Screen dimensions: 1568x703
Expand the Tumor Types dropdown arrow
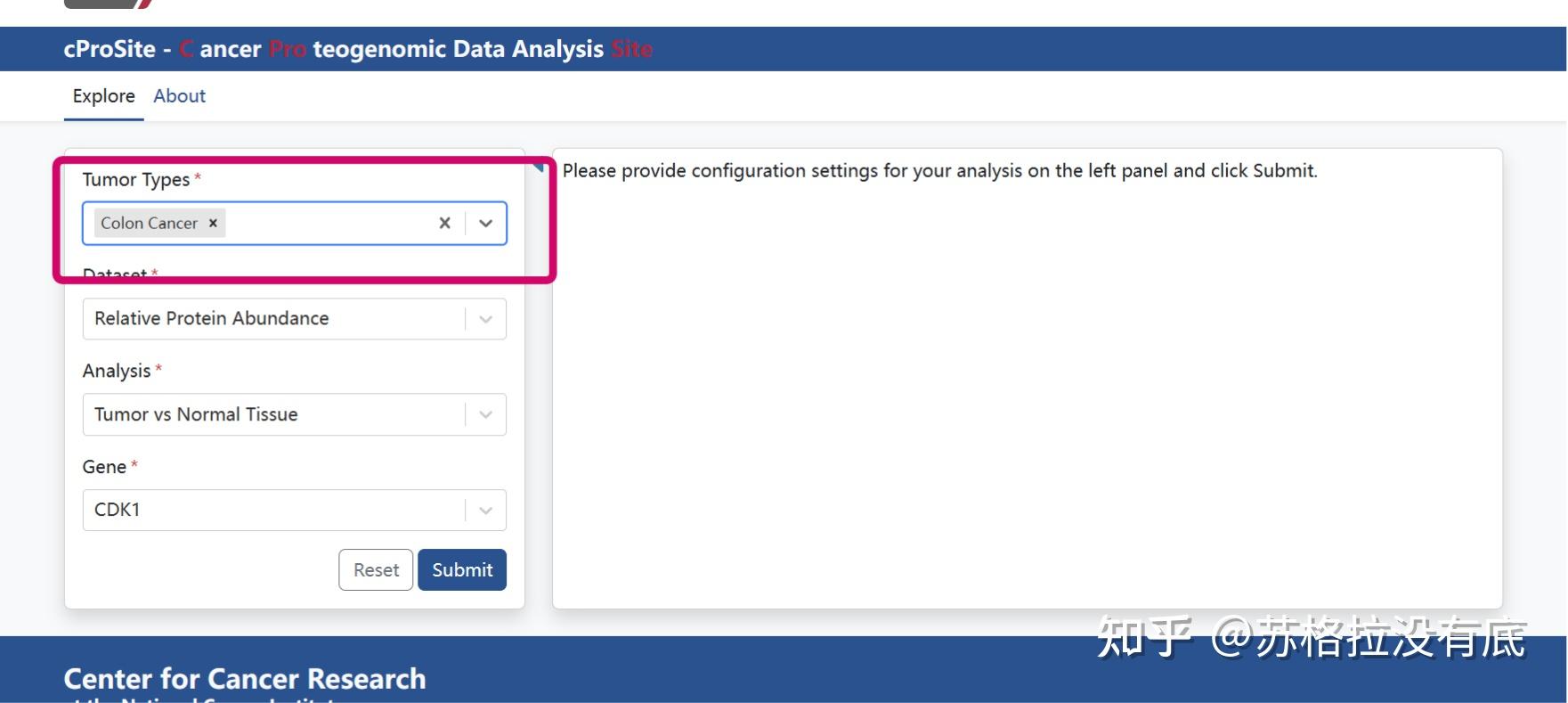pyautogui.click(x=485, y=223)
